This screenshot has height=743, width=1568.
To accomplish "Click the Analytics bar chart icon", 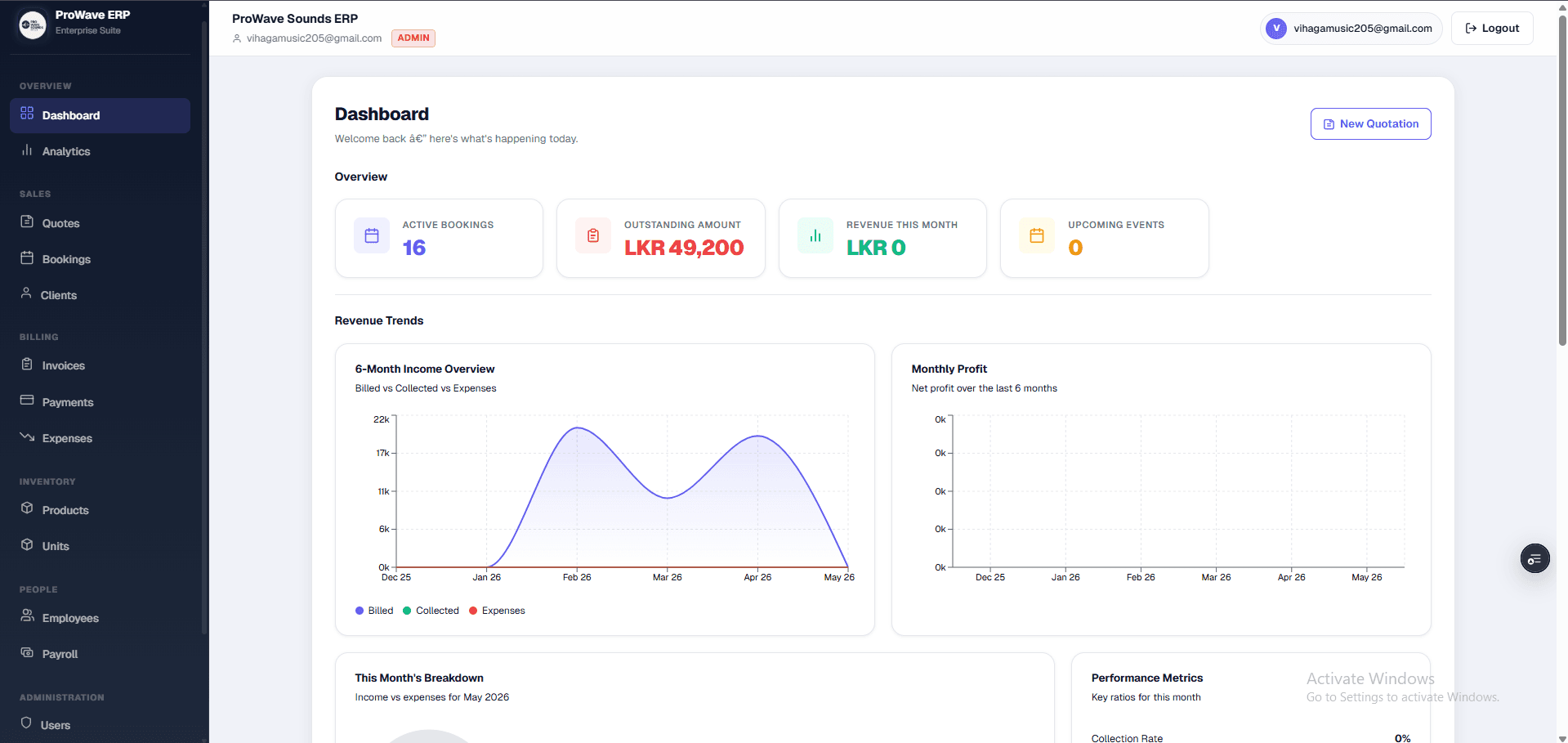I will (27, 150).
